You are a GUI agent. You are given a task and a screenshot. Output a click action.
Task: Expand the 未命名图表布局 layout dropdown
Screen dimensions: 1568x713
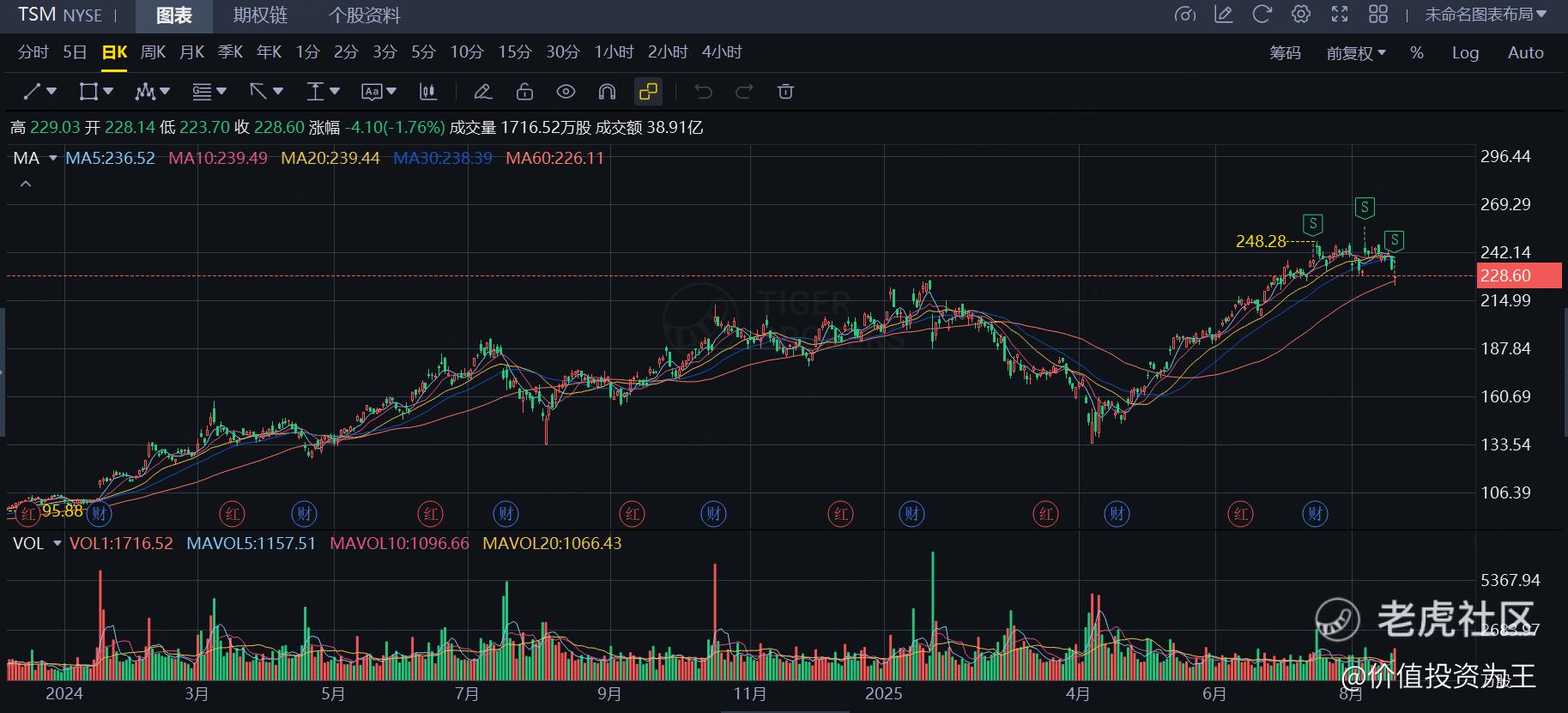1485,15
